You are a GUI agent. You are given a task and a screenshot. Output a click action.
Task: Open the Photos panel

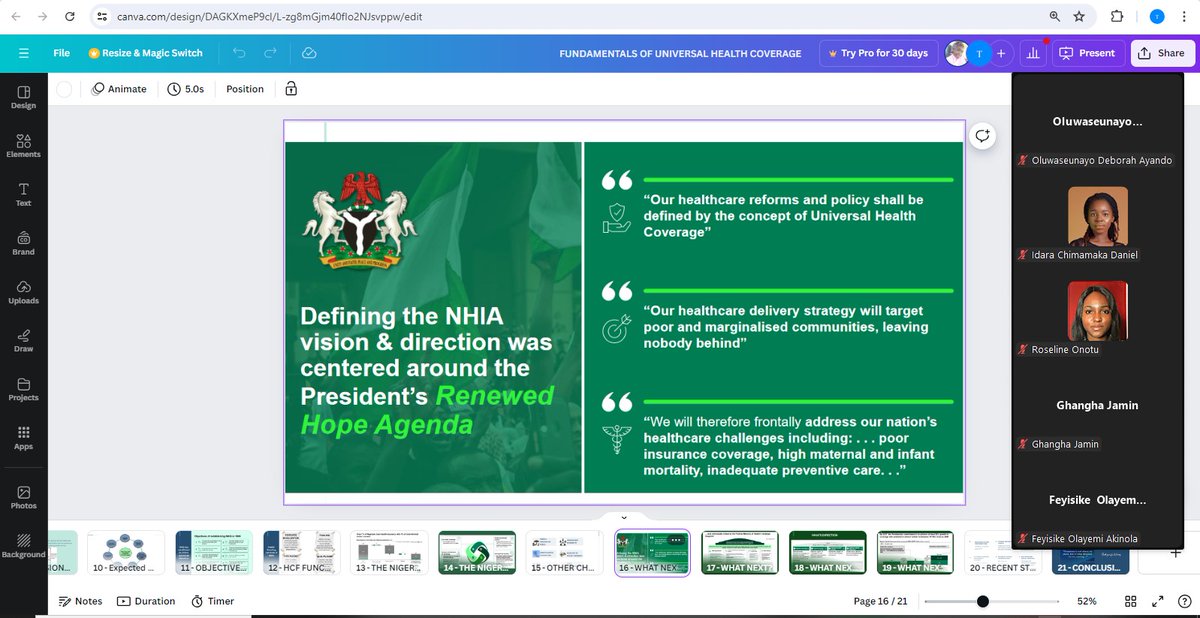point(23,497)
